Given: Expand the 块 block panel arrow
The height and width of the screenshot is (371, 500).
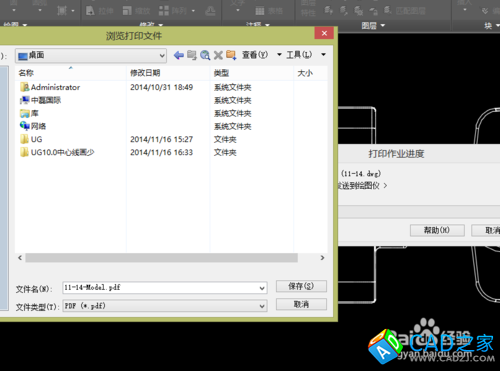Looking at the screenshot, I should (497, 25).
